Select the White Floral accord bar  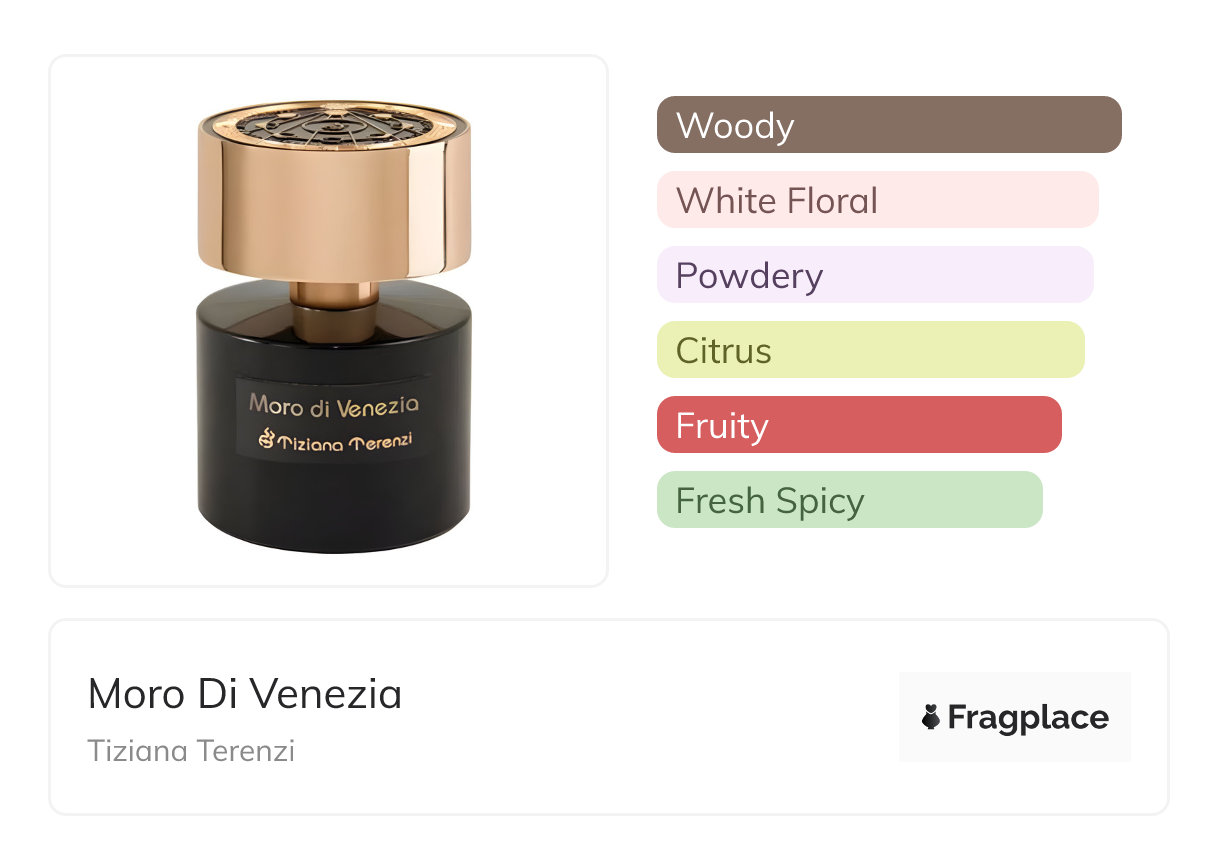877,200
